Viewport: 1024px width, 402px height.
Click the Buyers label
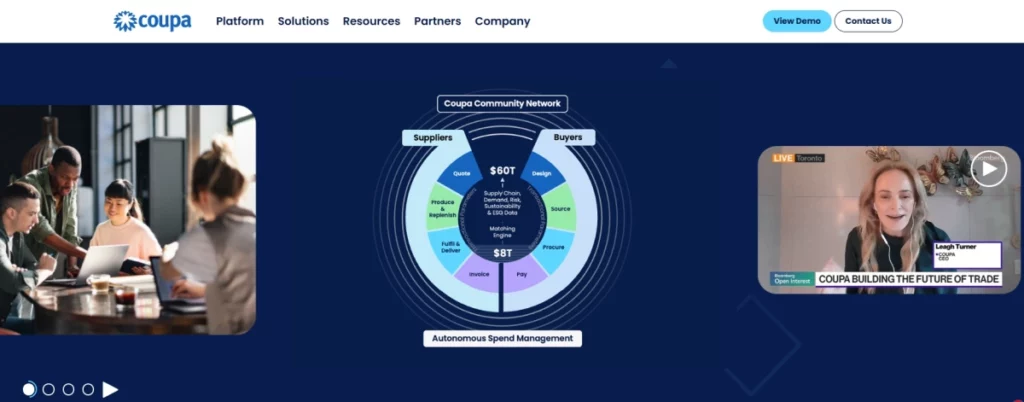568,137
